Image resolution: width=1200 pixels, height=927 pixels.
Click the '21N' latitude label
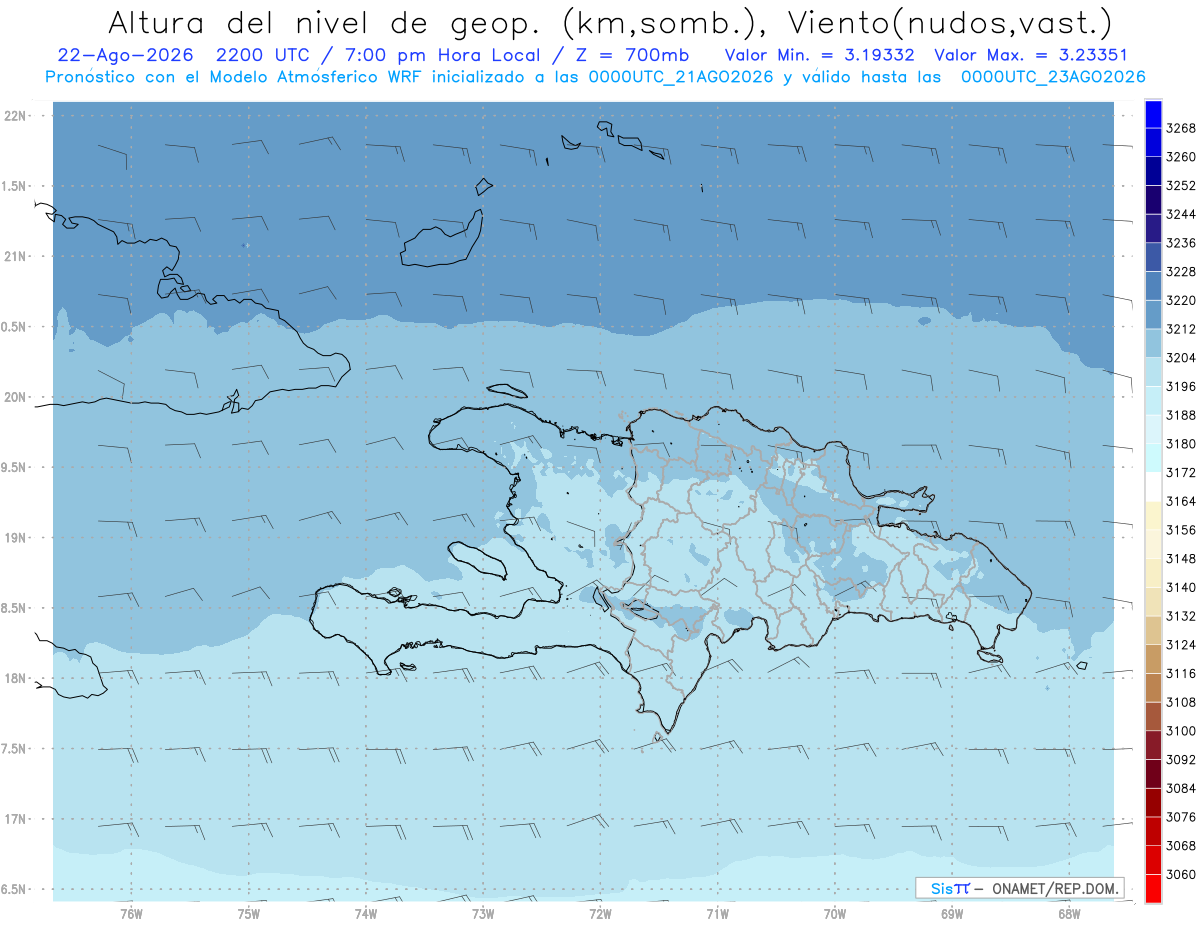15,256
